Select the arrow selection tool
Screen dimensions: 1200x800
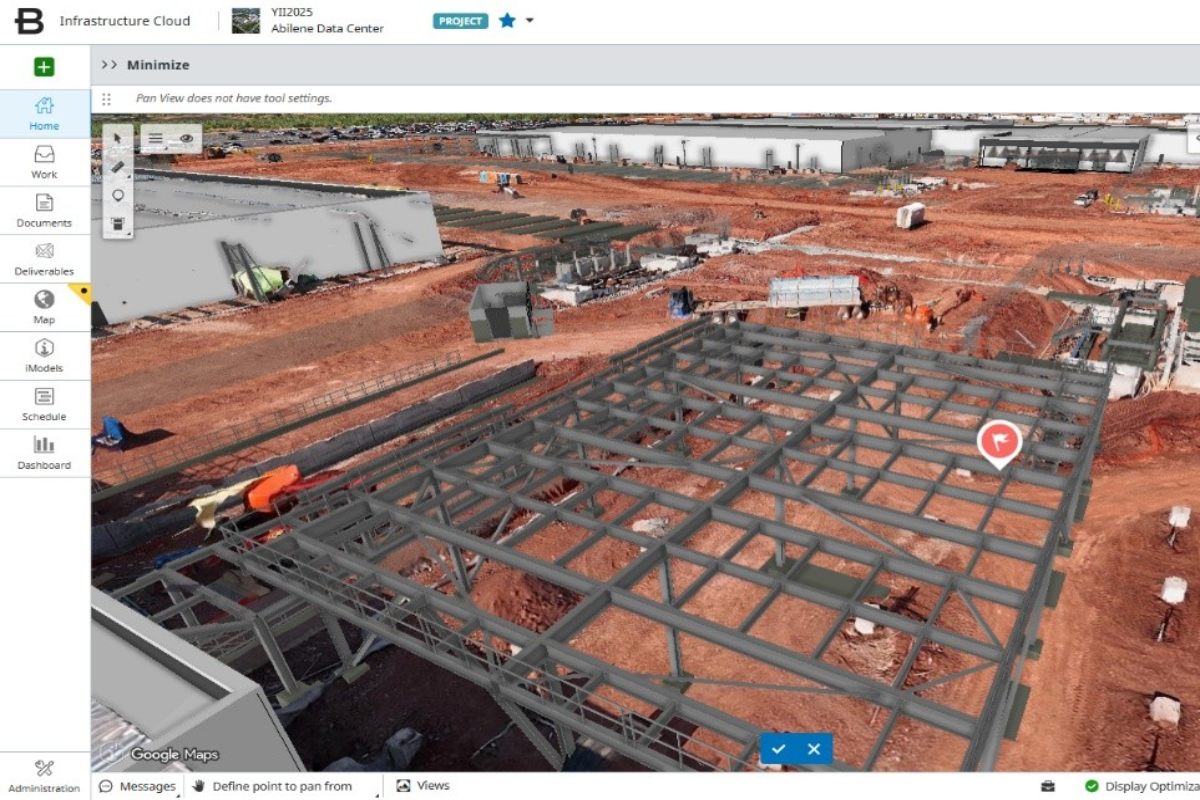click(118, 138)
